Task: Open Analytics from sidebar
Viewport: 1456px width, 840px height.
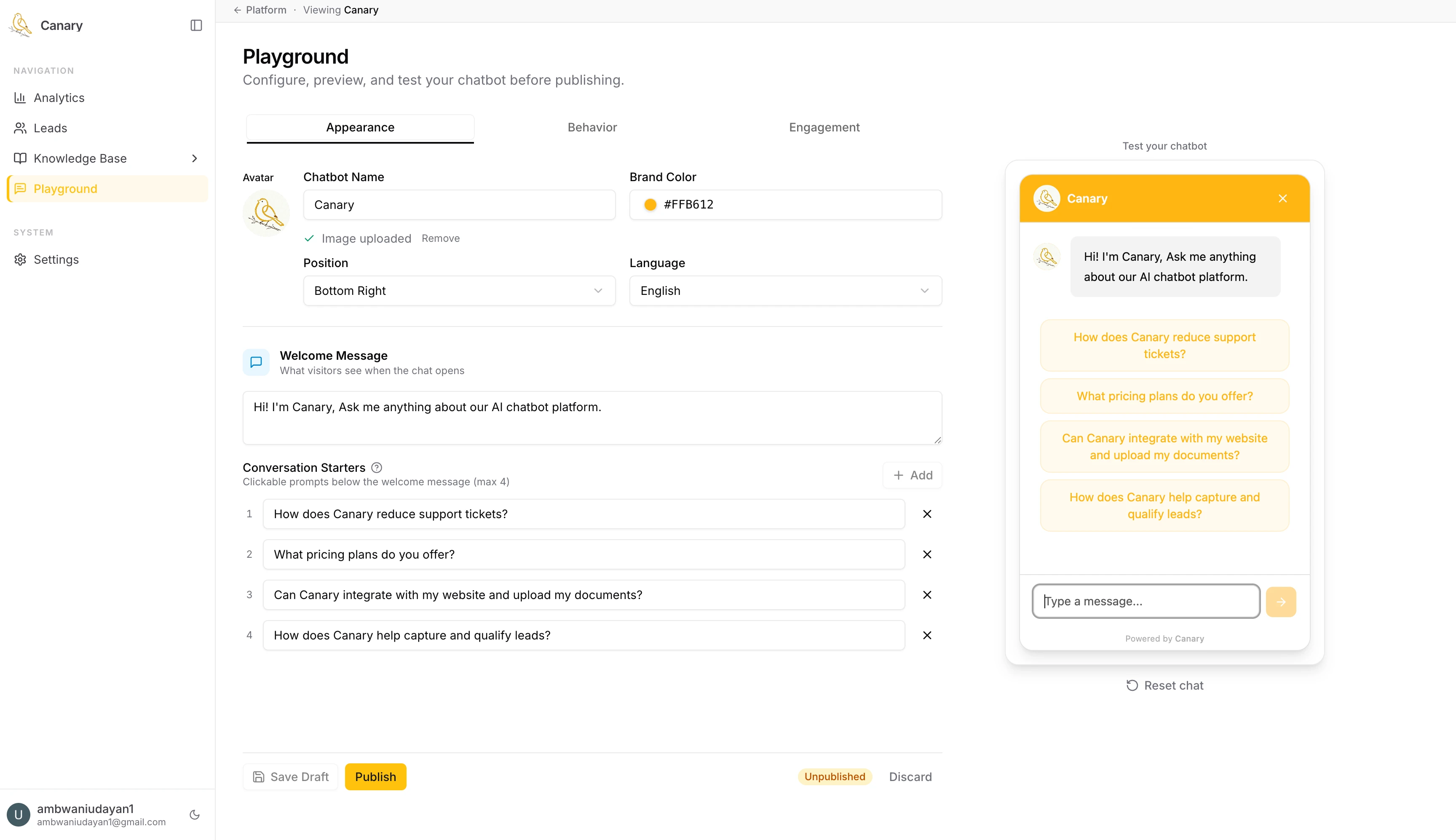Action: click(x=59, y=97)
